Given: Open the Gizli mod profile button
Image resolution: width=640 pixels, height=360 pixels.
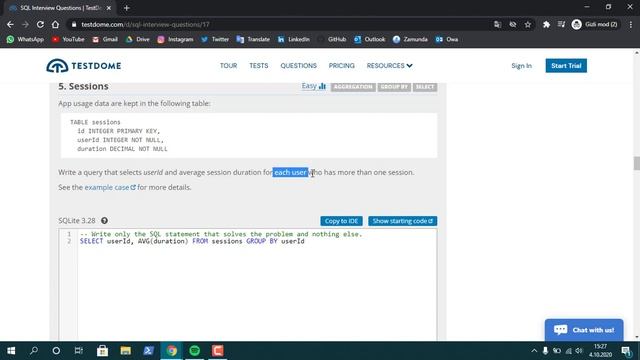Looking at the screenshot, I should tap(595, 24).
